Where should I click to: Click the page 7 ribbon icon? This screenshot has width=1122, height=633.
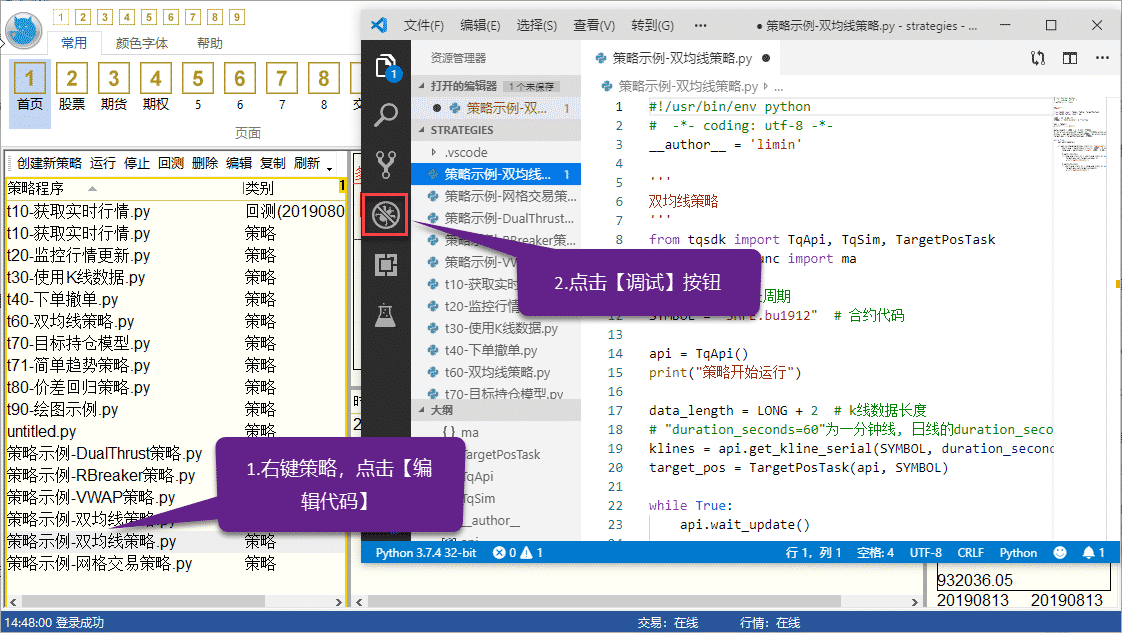[x=282, y=87]
